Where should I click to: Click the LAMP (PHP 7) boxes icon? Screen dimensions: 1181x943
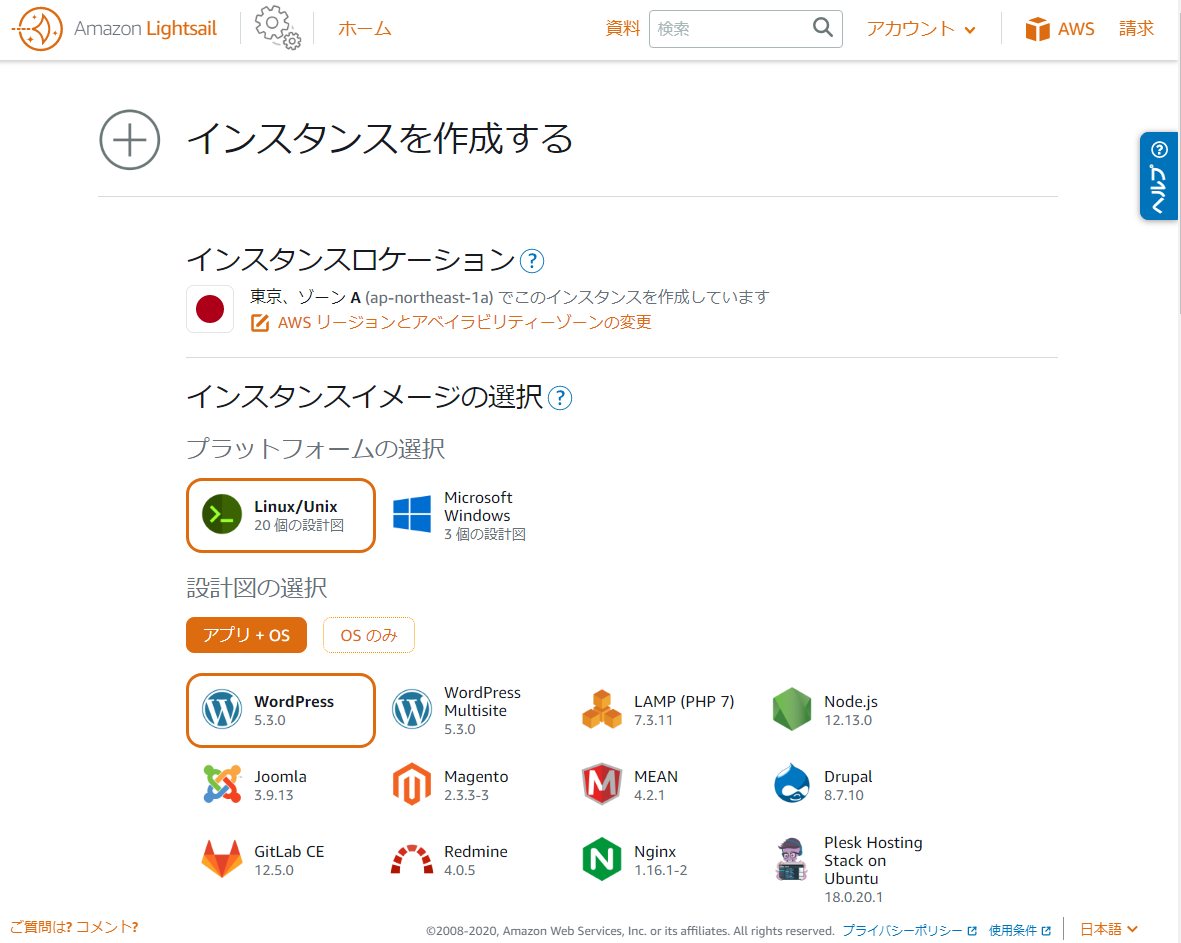coord(602,710)
